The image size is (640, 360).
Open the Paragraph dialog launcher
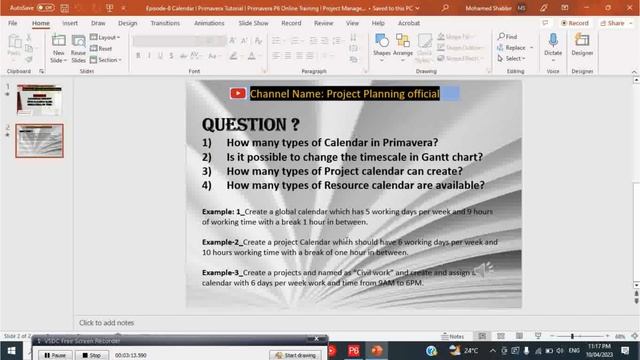365,71
